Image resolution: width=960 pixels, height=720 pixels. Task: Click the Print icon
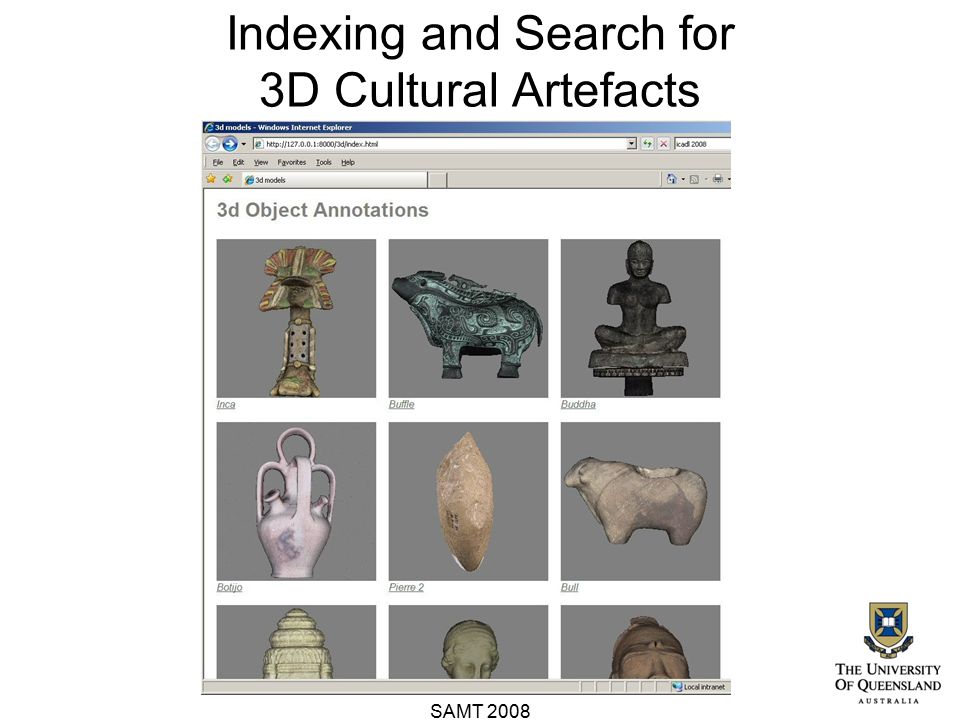tap(718, 179)
